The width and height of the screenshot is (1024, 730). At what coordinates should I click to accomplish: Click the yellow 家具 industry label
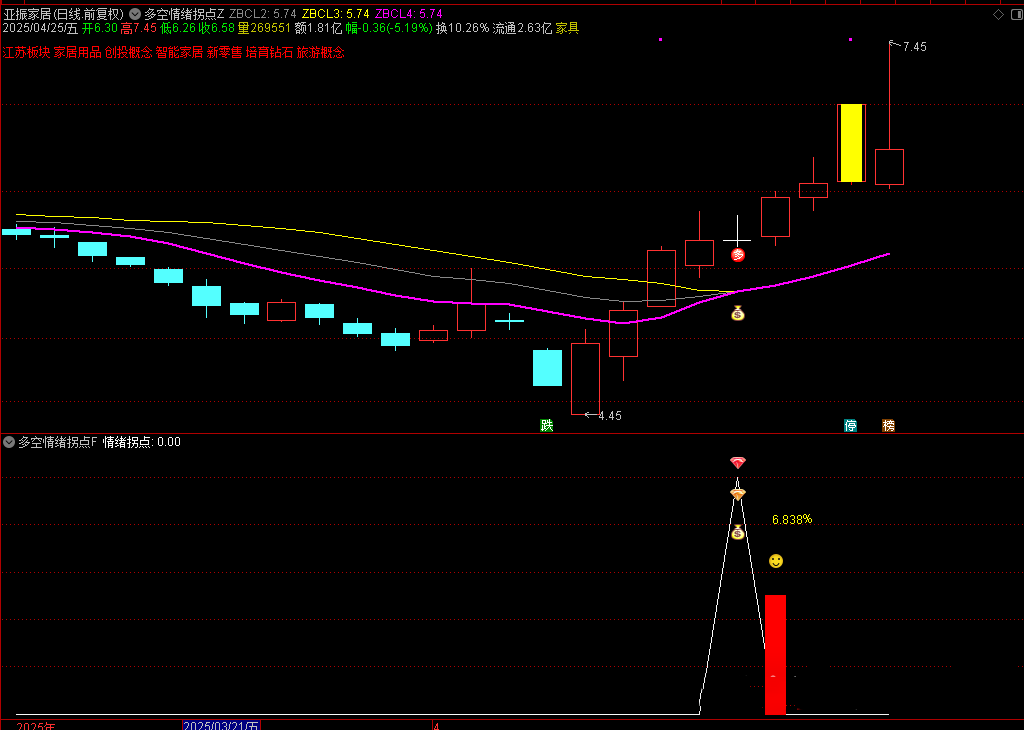coord(567,28)
